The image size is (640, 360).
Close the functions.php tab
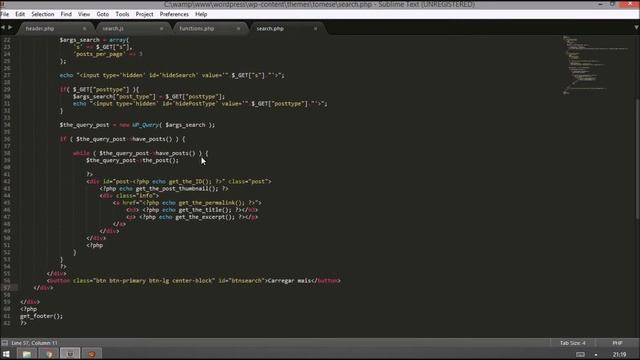click(239, 29)
